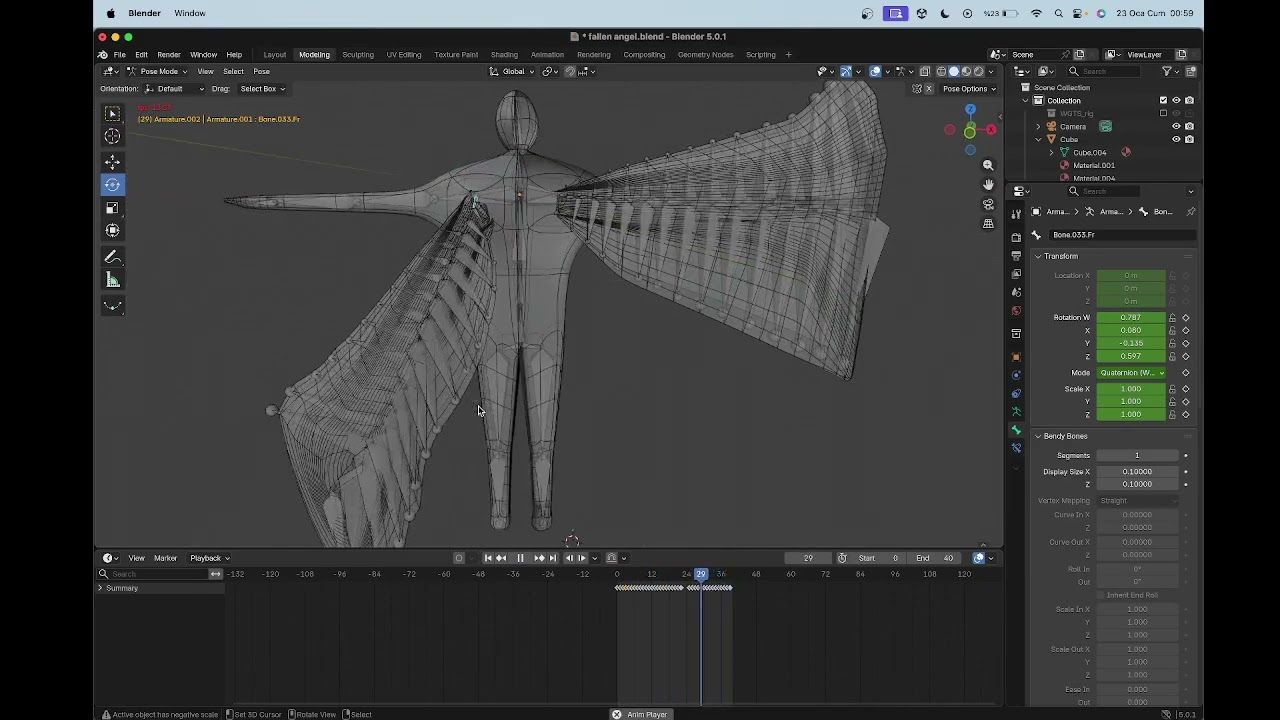
Task: Click the current frame field showing 29
Action: point(808,558)
